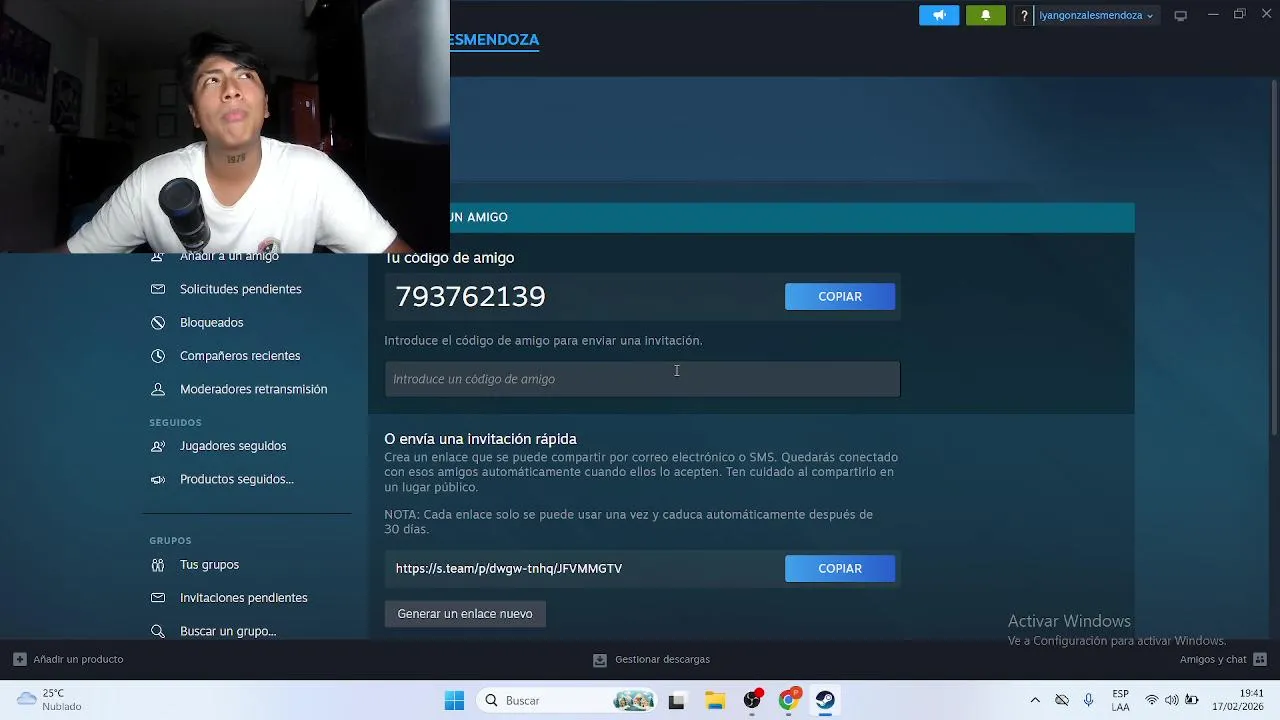Open the ESP LAA language selector
1280x720 pixels.
[x=1121, y=700]
